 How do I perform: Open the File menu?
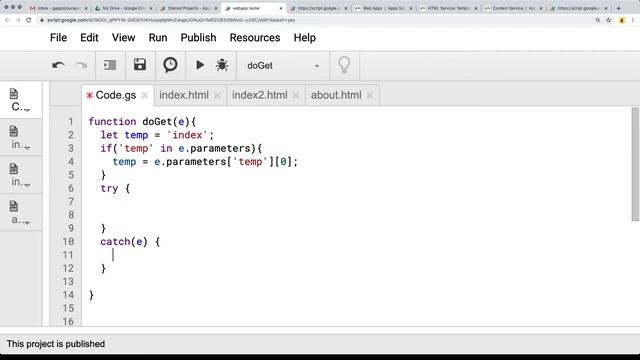pyautogui.click(x=58, y=38)
